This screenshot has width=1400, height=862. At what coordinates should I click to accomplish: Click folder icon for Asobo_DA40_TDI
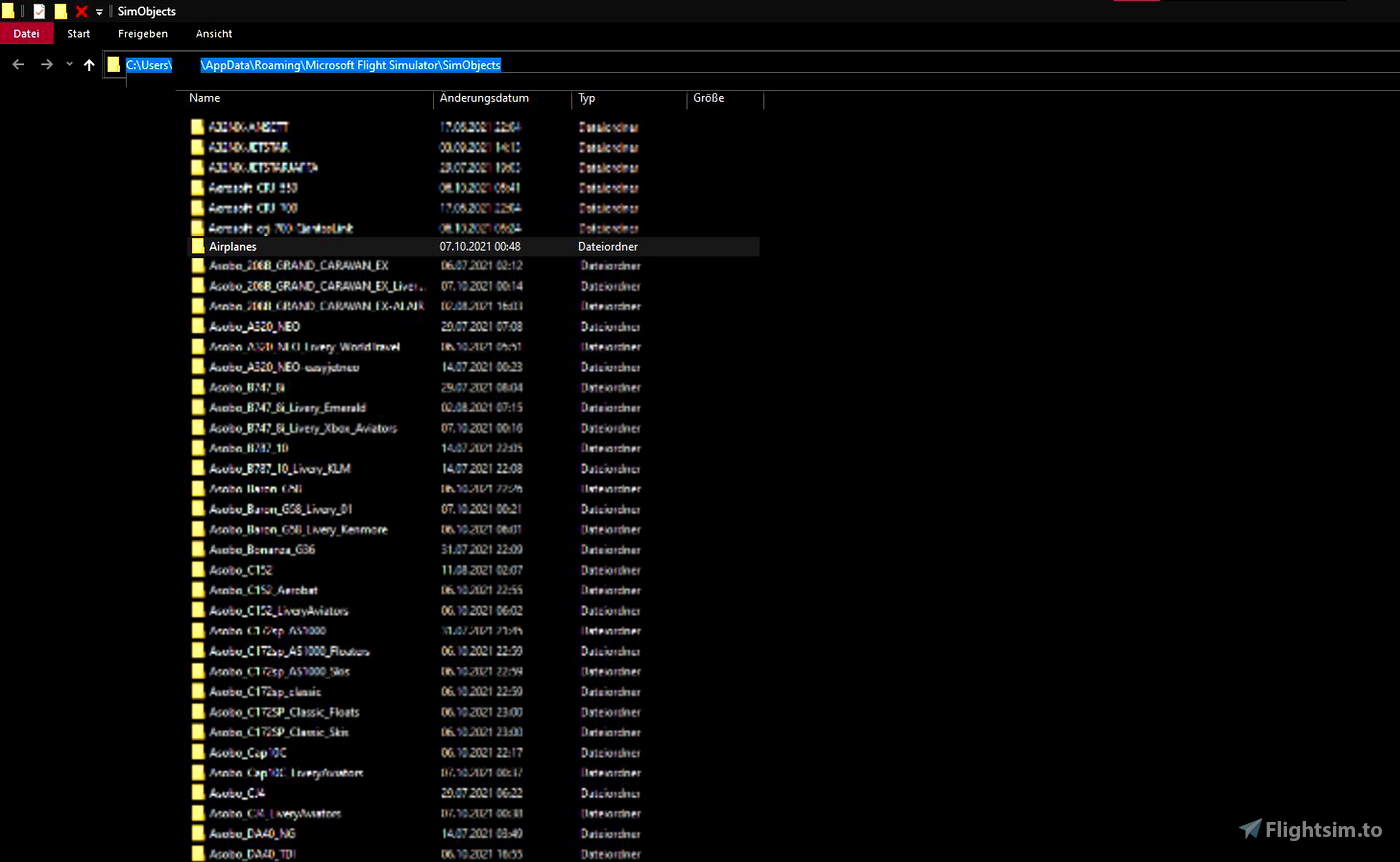click(198, 854)
